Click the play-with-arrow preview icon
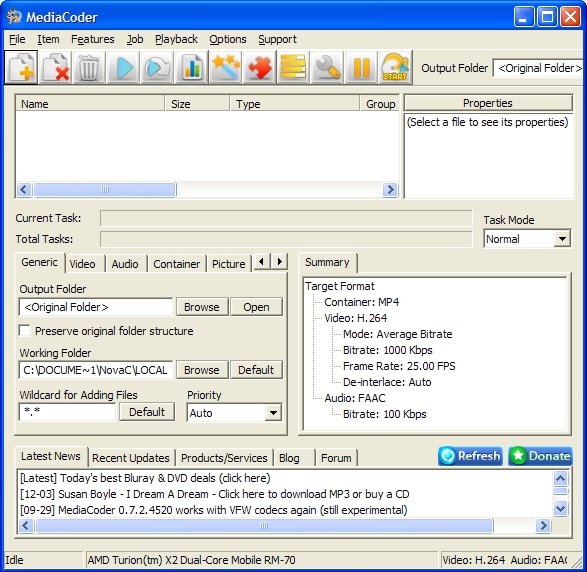This screenshot has height=572, width=587. pos(158,67)
